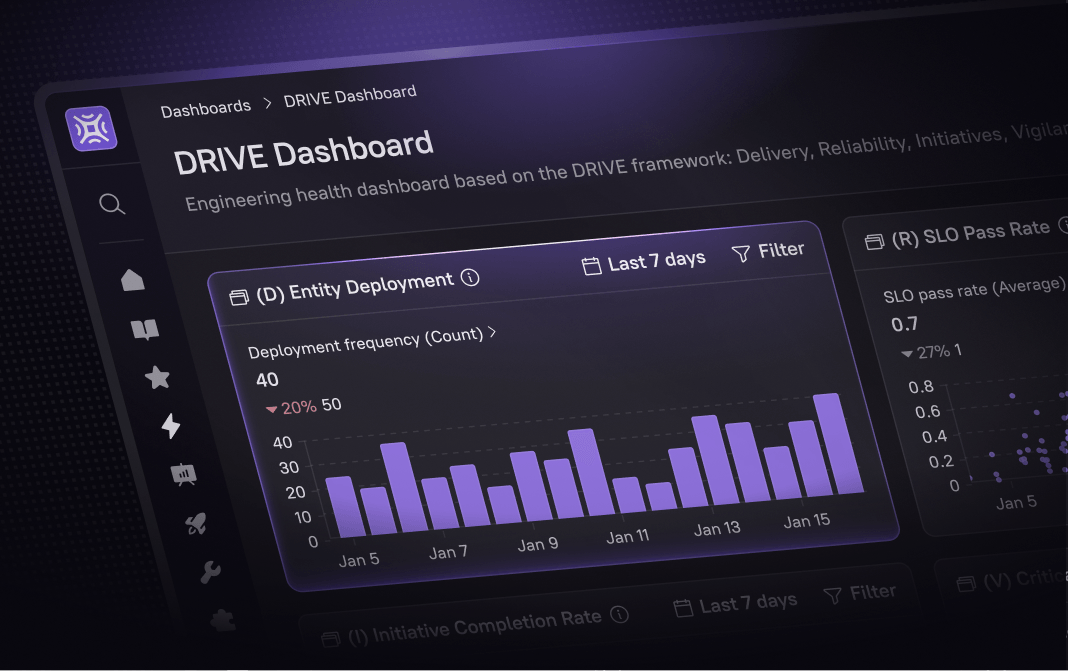Click the puzzle piece plugins icon
Viewport: 1068px width, 671px height.
223,620
